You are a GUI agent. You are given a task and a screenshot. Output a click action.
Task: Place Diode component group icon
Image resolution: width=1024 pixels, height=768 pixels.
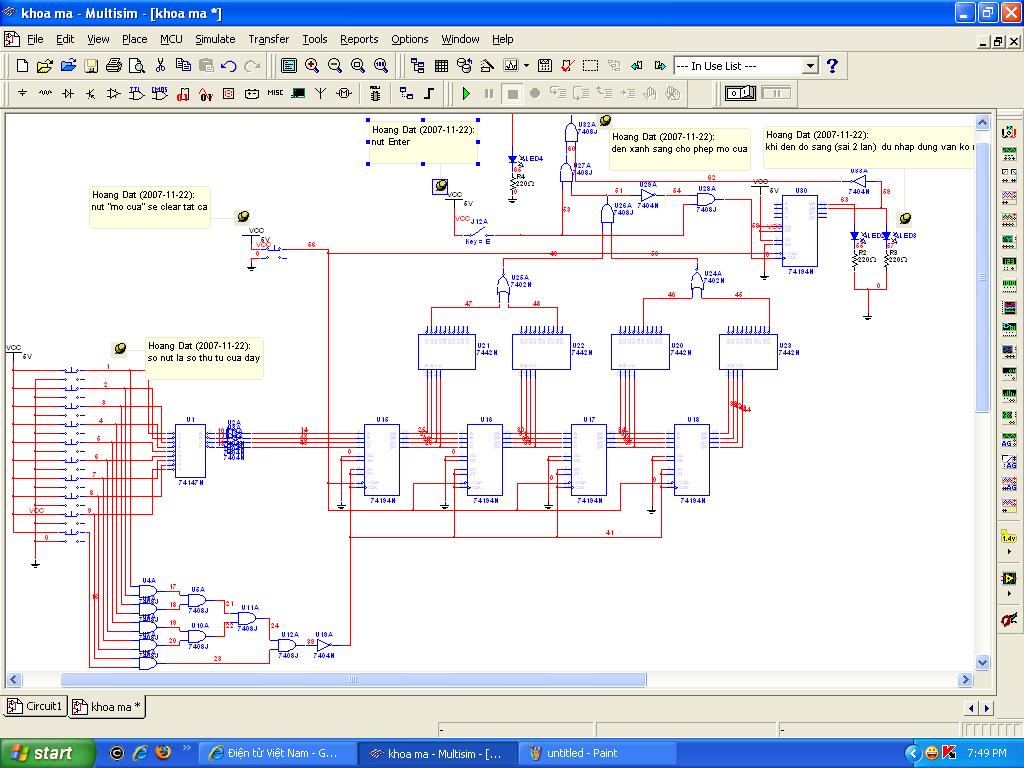coord(68,93)
